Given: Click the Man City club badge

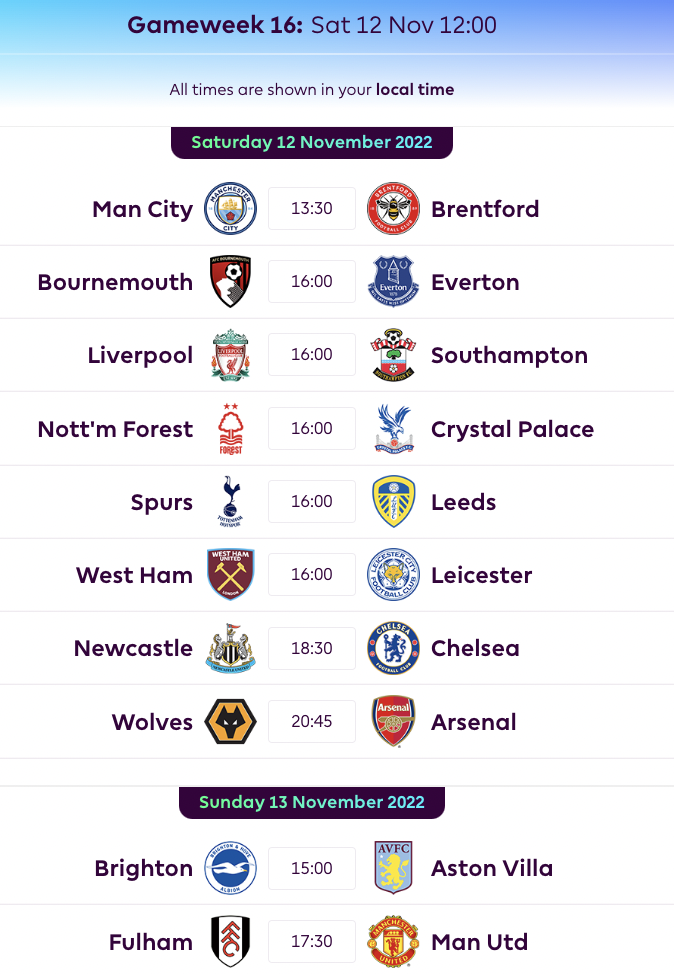Looking at the screenshot, I should (x=230, y=208).
